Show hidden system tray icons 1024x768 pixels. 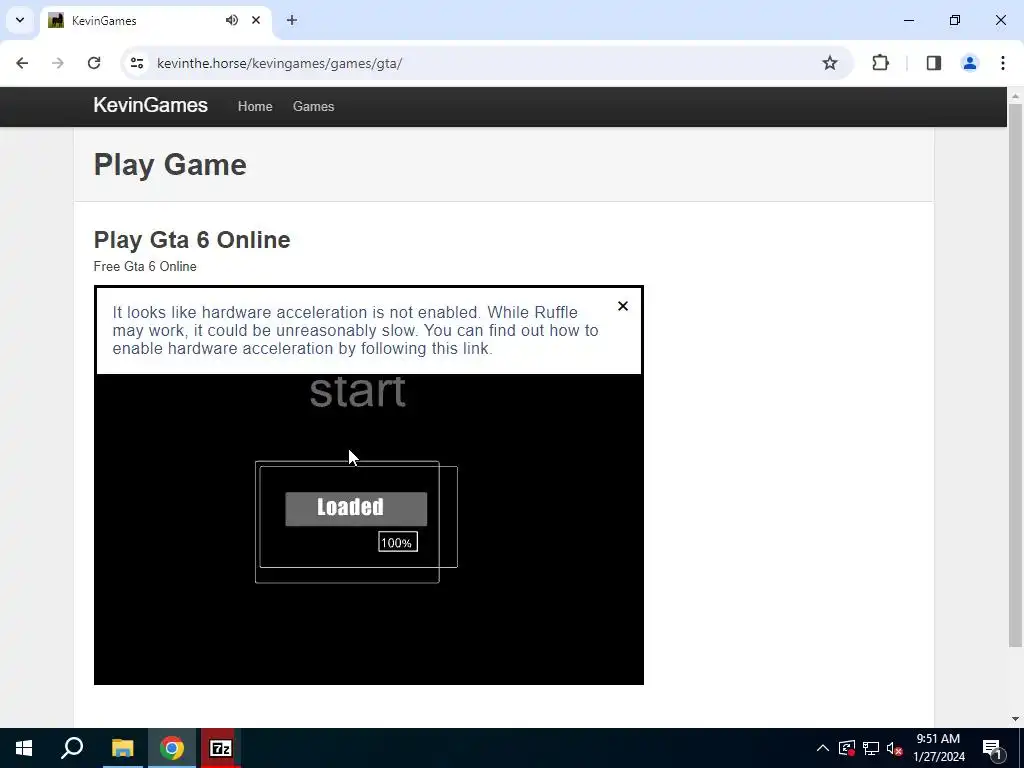click(x=823, y=748)
